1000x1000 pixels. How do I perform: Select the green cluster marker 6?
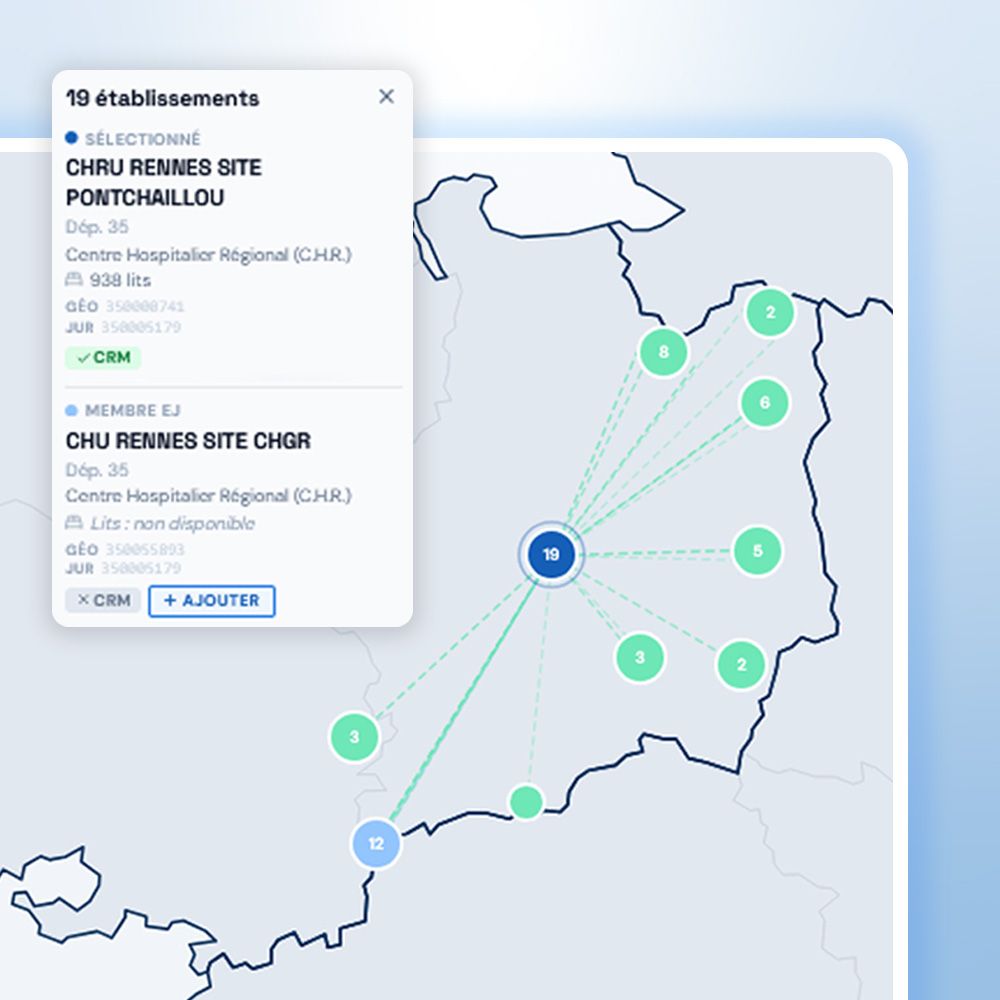[x=765, y=402]
